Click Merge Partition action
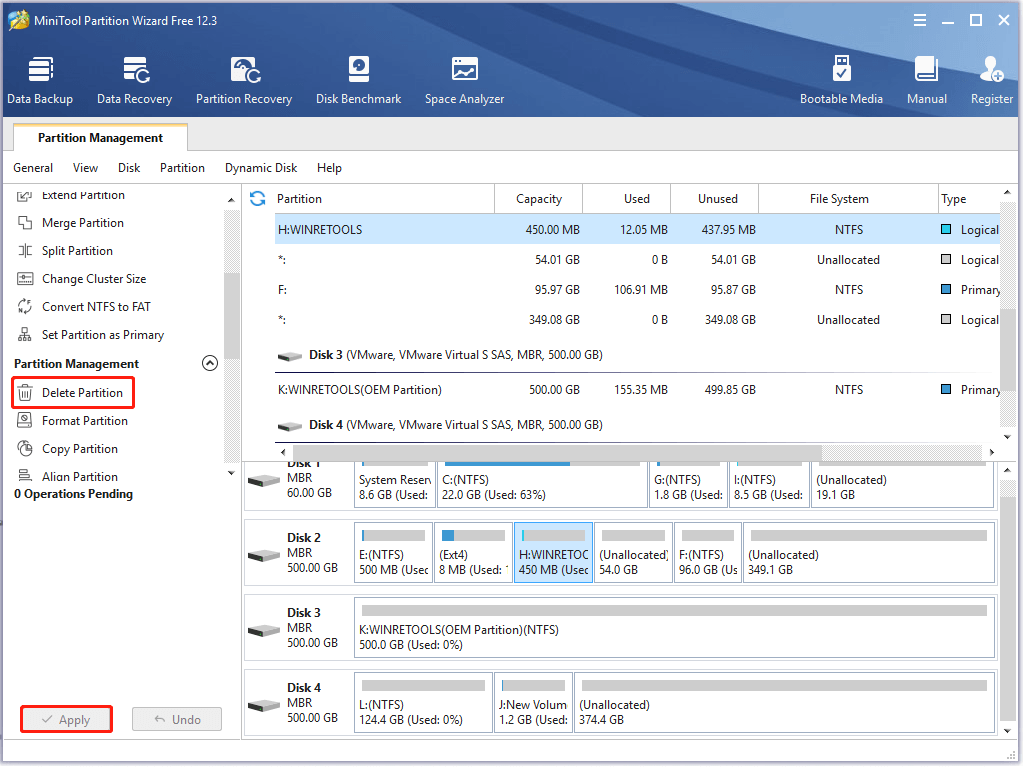 83,223
